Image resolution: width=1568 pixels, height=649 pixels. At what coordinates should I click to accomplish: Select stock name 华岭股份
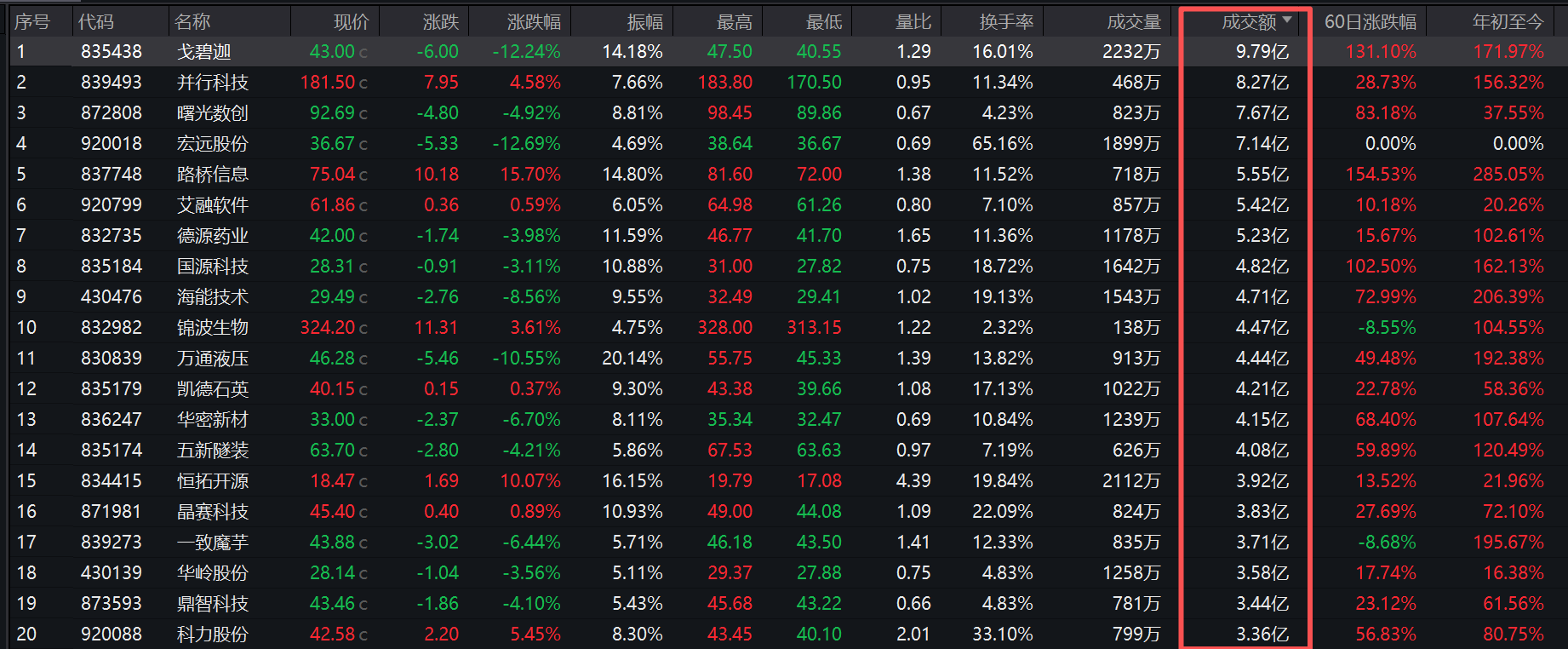click(213, 573)
